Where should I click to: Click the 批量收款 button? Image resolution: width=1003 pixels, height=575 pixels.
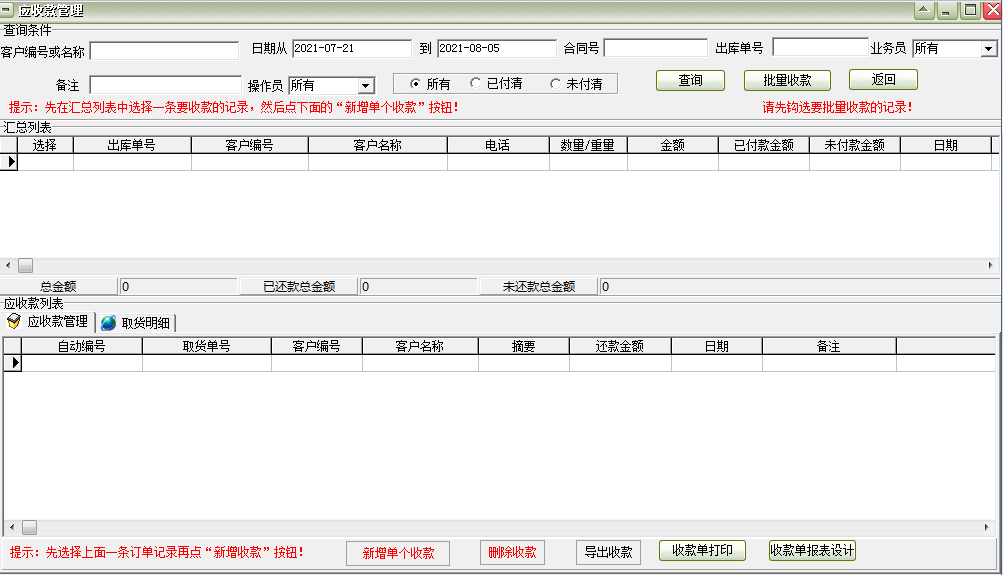click(x=787, y=81)
